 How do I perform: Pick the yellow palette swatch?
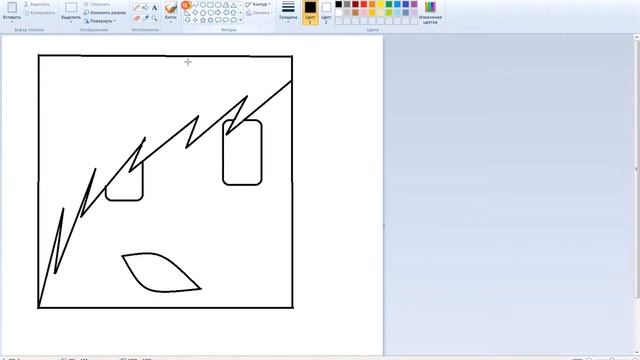click(380, 4)
